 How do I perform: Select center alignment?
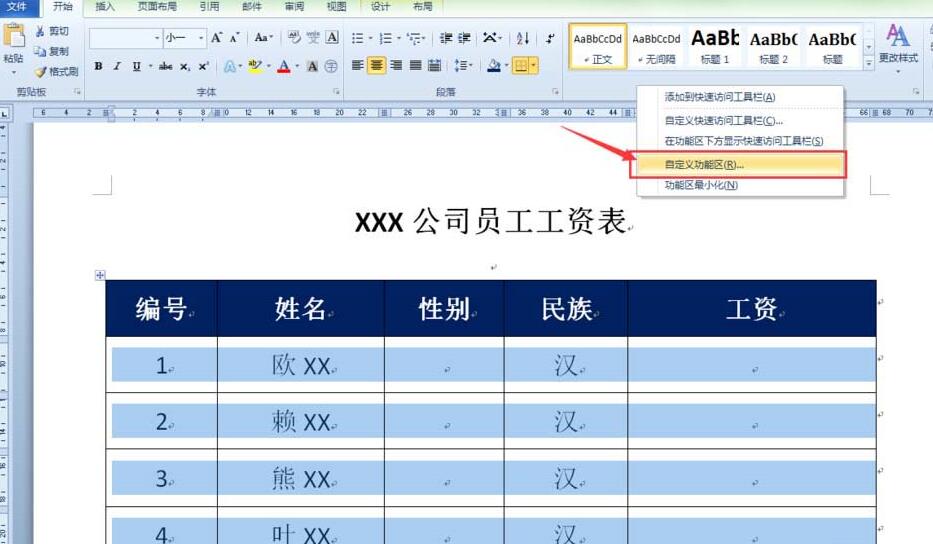point(377,65)
